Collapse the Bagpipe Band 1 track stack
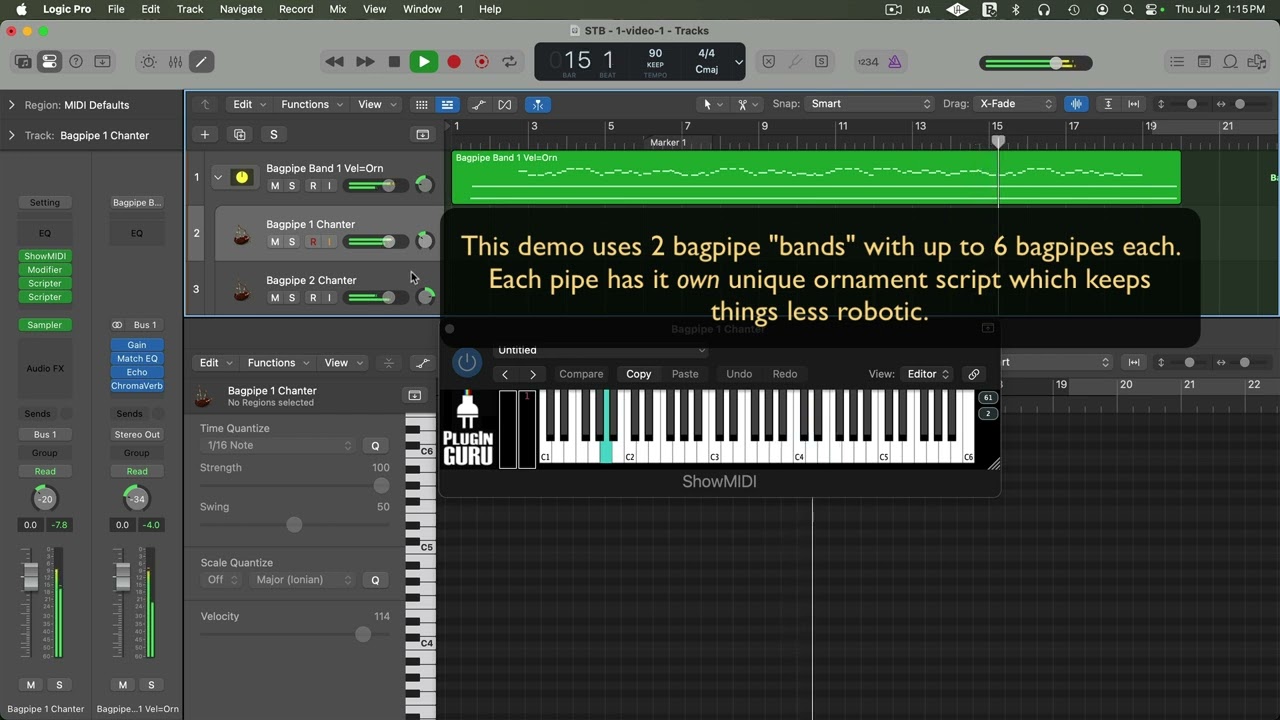 point(218,178)
